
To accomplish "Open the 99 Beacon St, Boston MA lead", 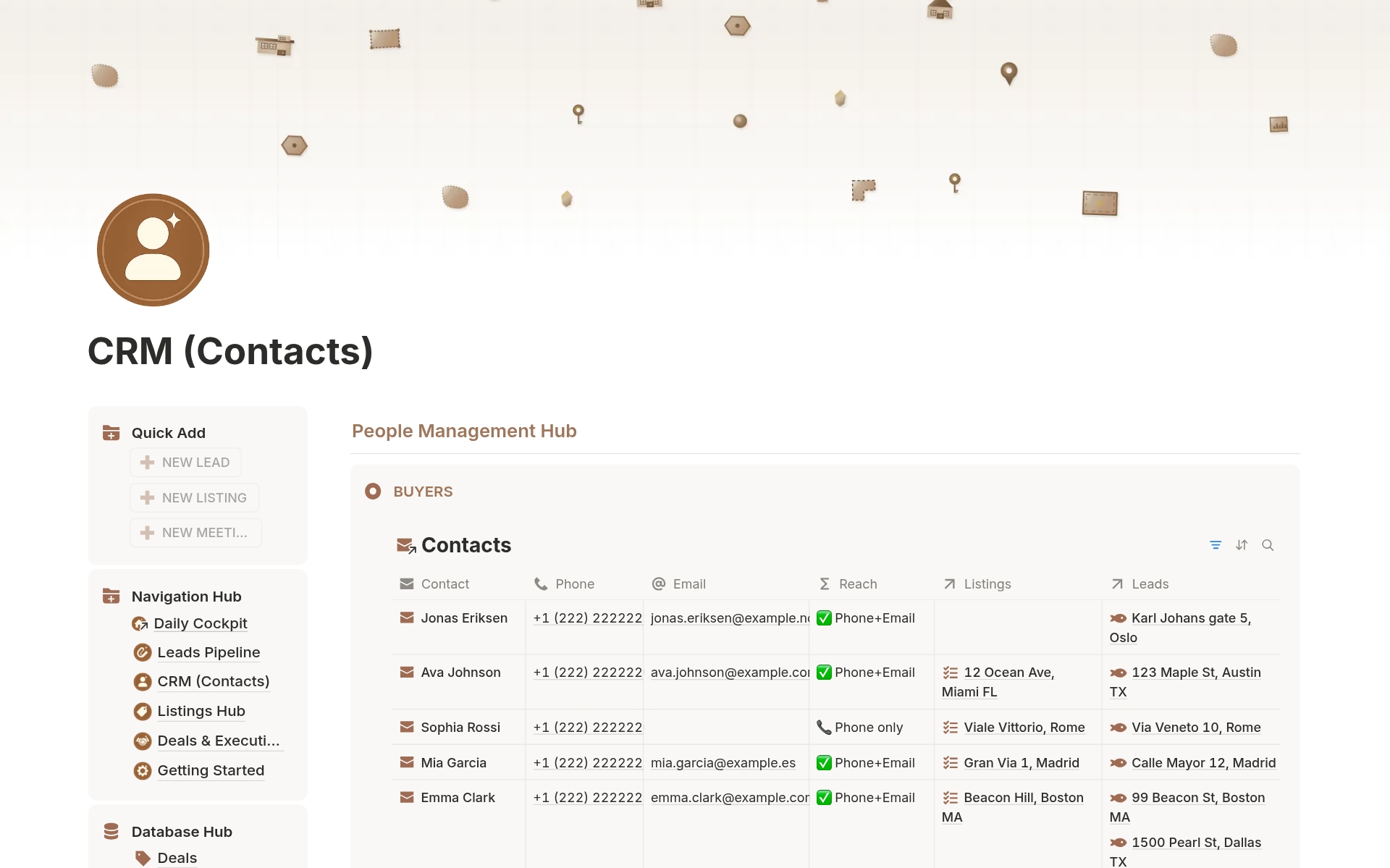I will click(1187, 807).
